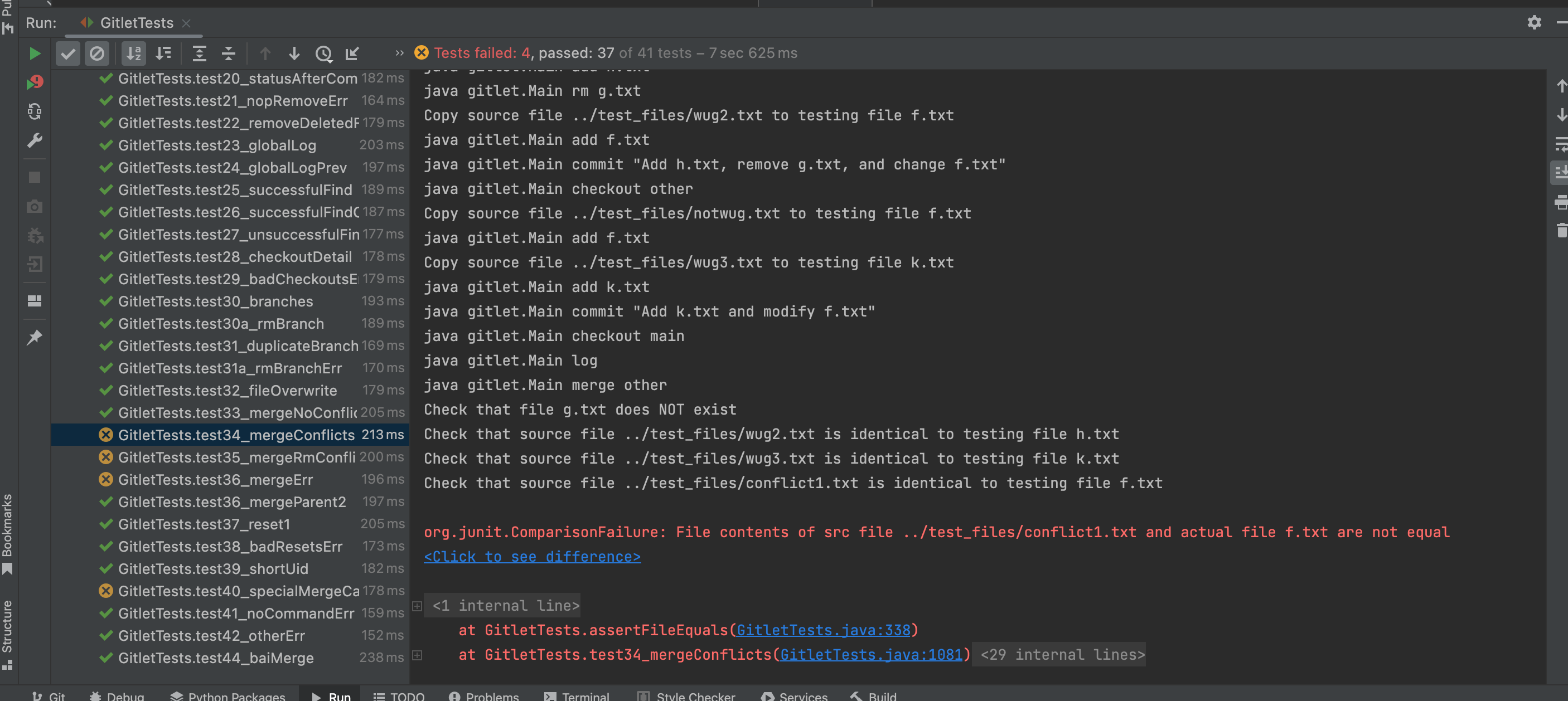Rerun failed tests icon in sidebar
The image size is (1568, 701).
point(35,82)
